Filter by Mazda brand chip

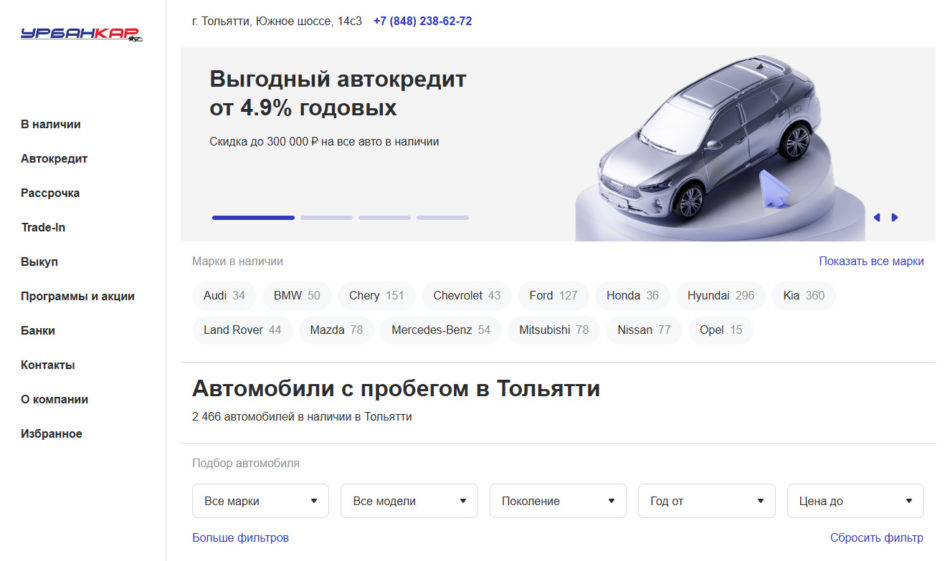coord(336,330)
